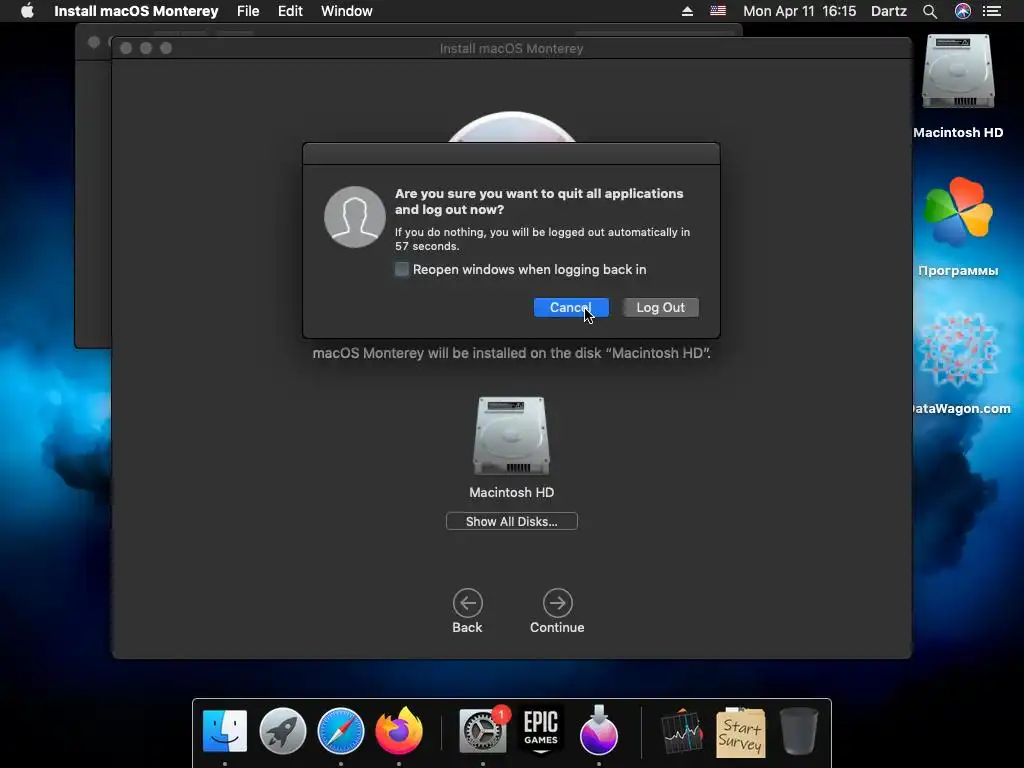Click the Cancel button in logout dialog
Viewport: 1024px width, 768px height.
(571, 308)
